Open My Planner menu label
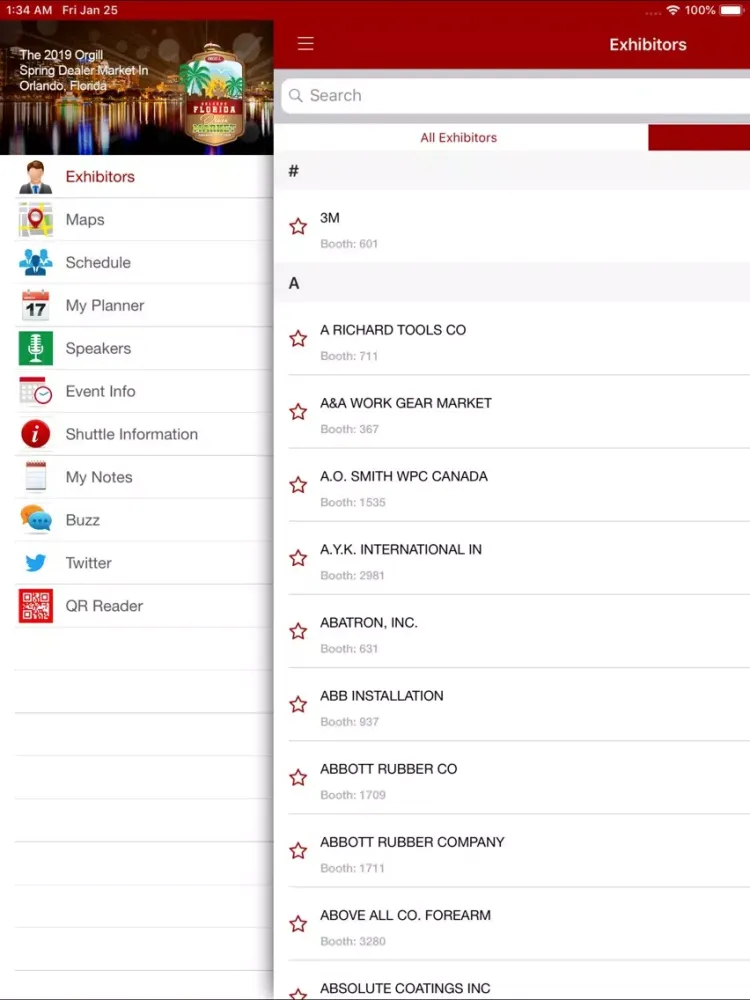 click(x=105, y=305)
